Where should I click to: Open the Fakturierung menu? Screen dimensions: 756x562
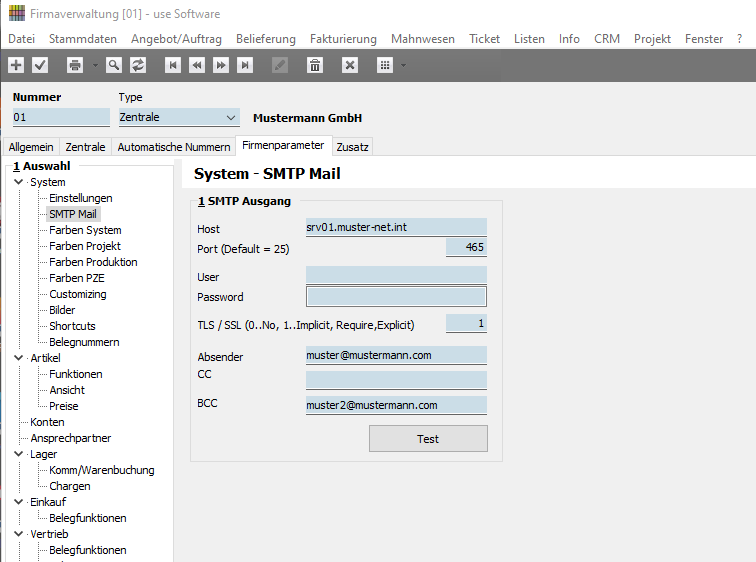pos(343,39)
